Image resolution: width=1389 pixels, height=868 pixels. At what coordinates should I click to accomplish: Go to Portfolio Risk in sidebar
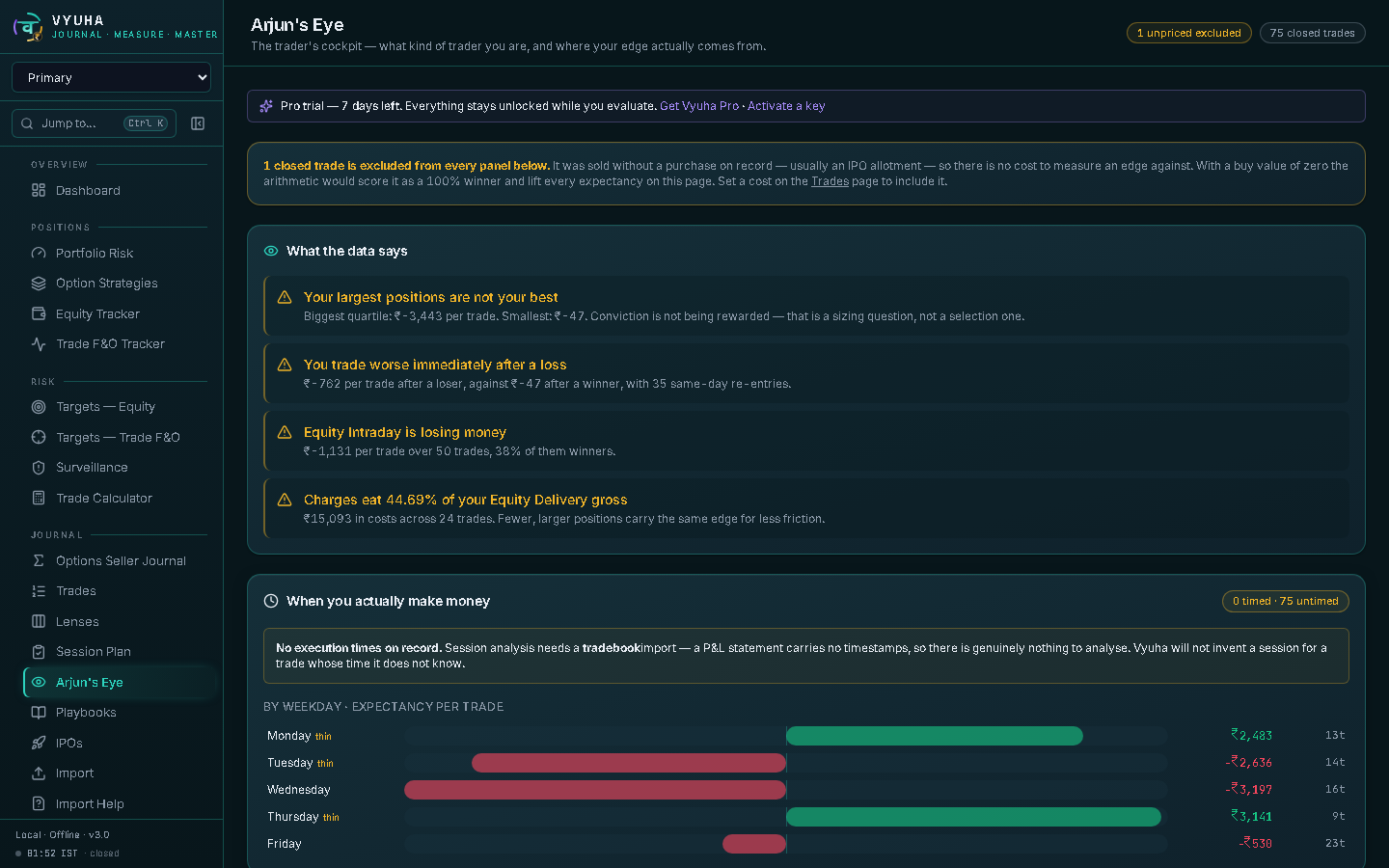coord(119,254)
